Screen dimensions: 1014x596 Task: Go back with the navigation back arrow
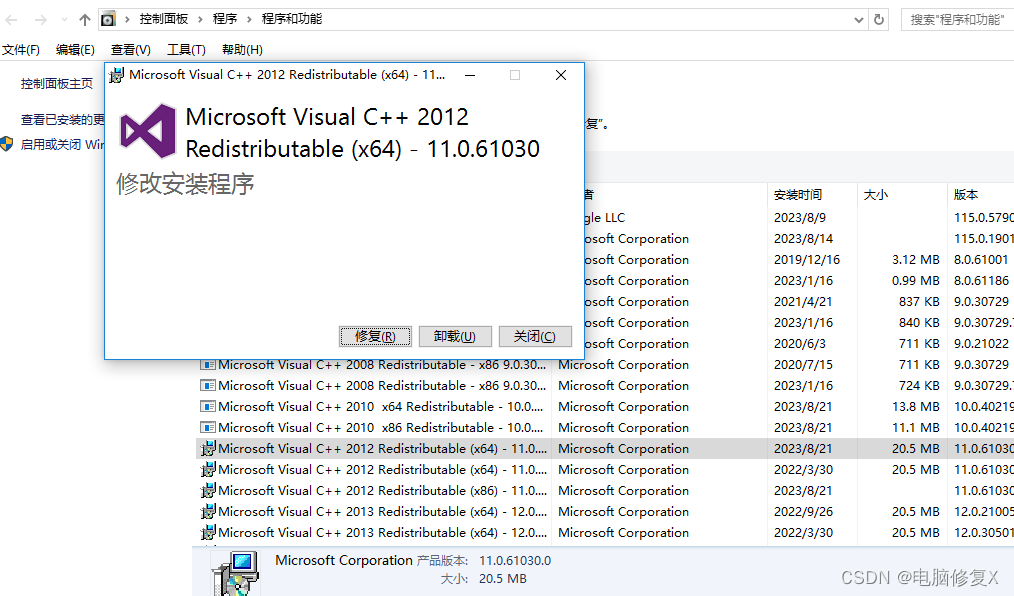[x=11, y=20]
